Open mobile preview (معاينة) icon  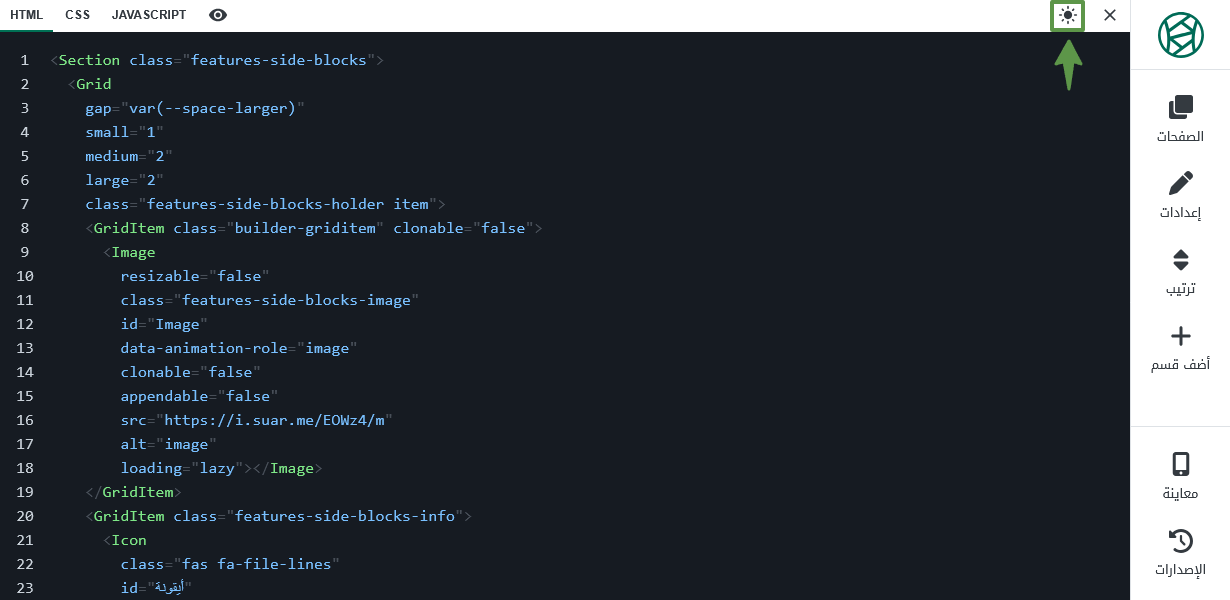[x=1180, y=464]
